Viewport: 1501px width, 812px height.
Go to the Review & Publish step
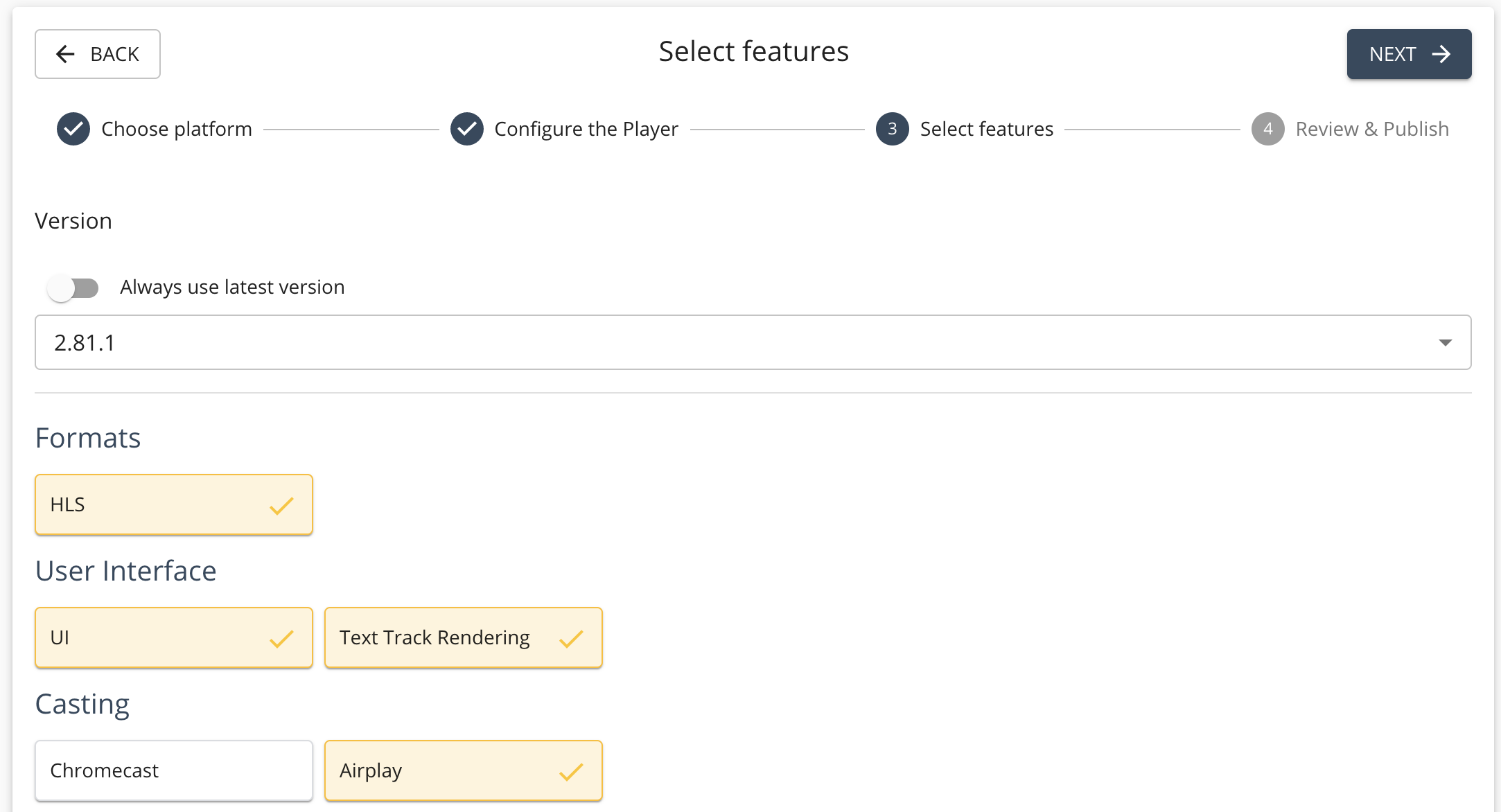pyautogui.click(x=1371, y=129)
